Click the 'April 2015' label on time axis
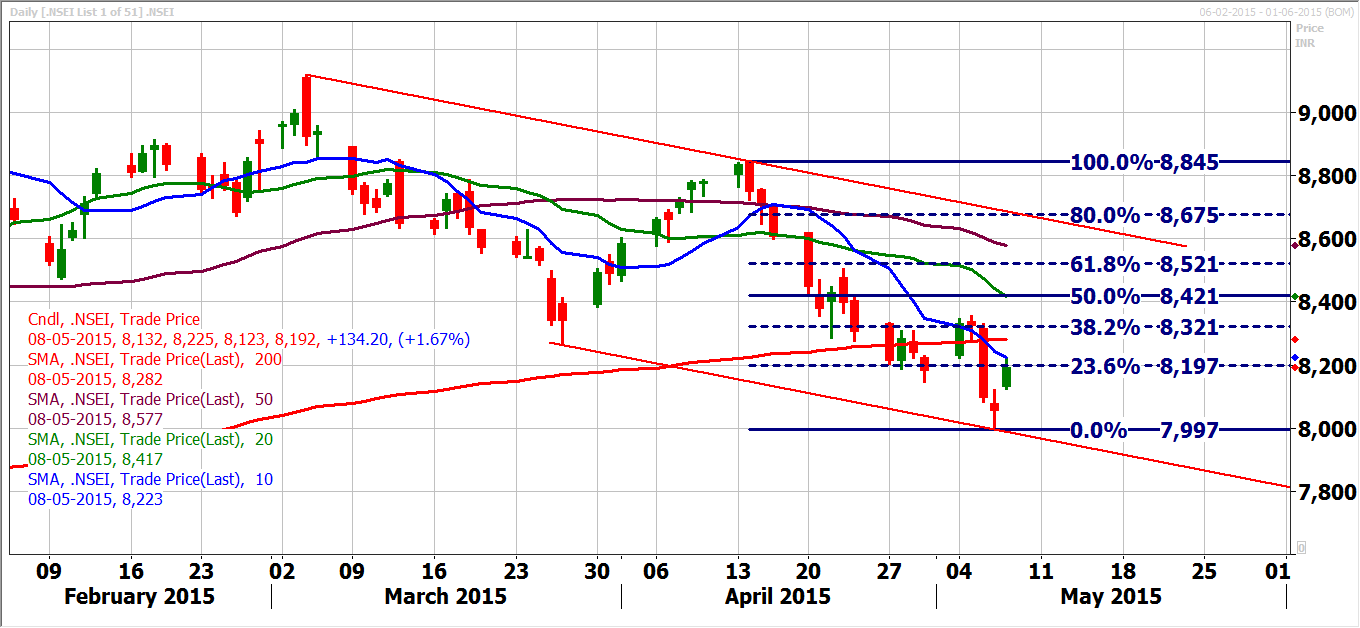Image resolution: width=1360 pixels, height=628 pixels. point(779,596)
